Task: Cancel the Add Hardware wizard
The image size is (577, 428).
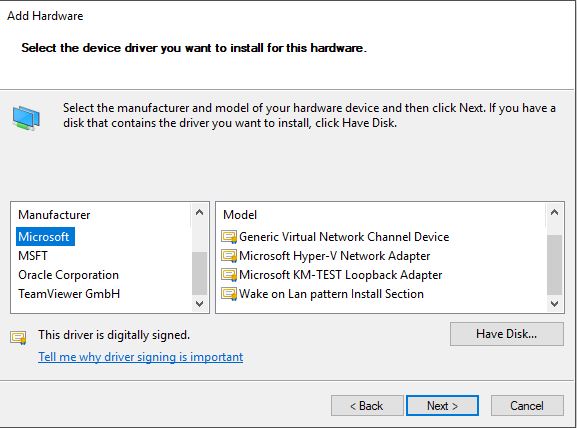Action: point(527,406)
